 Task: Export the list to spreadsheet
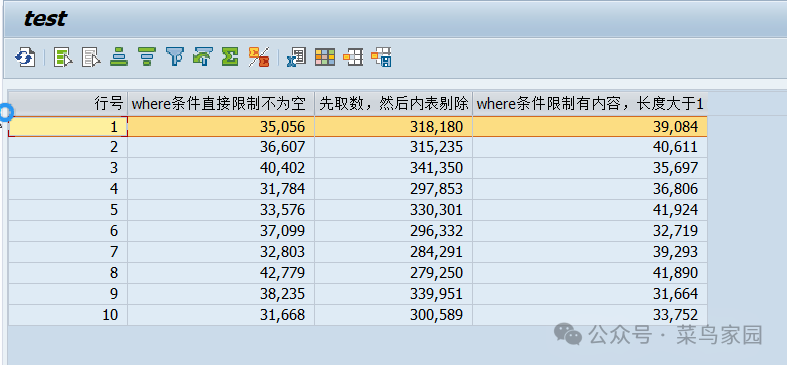(296, 57)
